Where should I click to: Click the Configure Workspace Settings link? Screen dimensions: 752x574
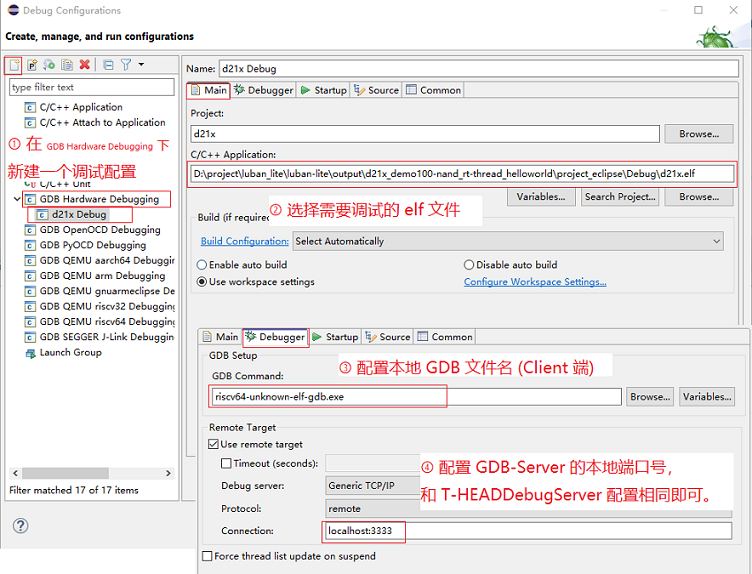(534, 282)
